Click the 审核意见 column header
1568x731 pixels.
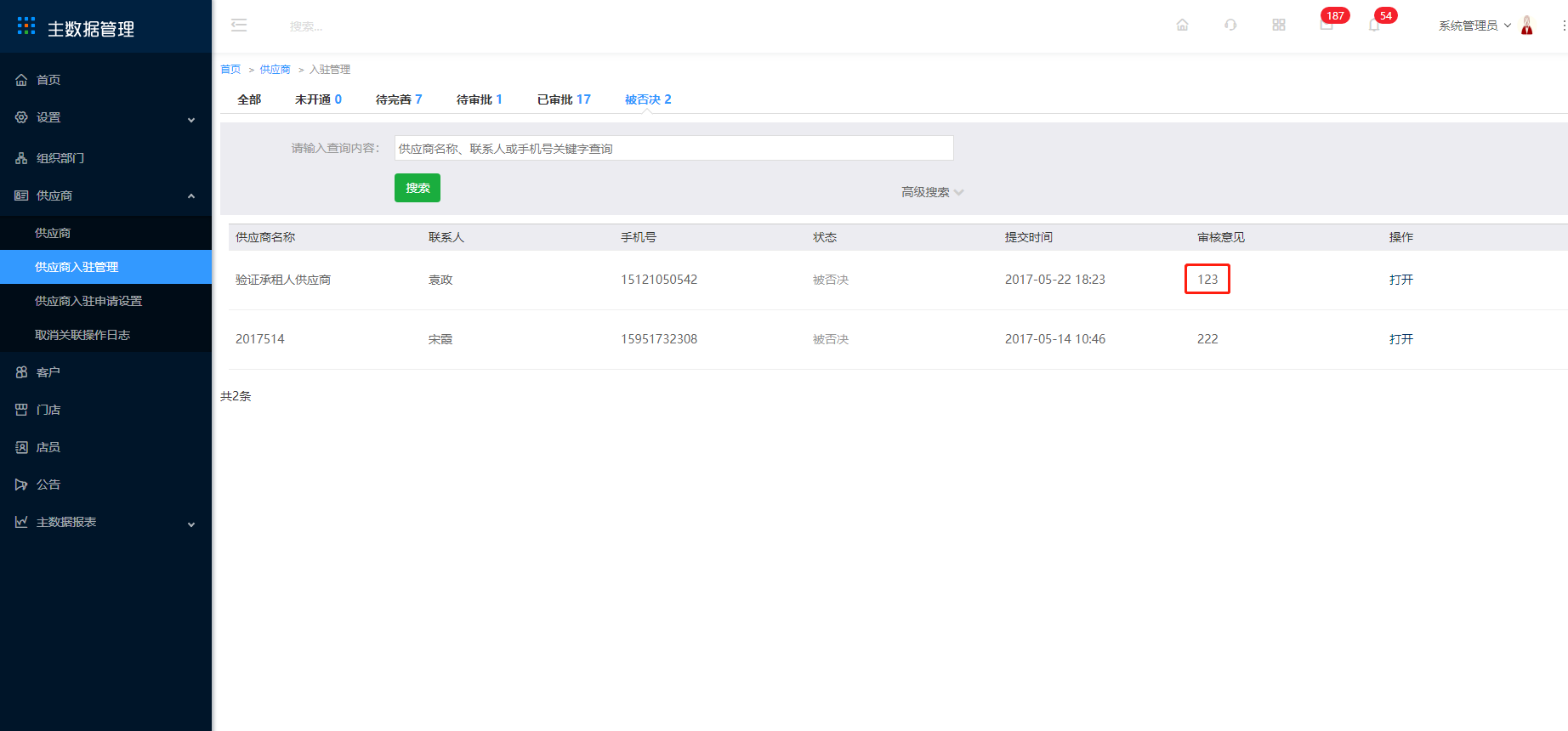coord(1221,237)
